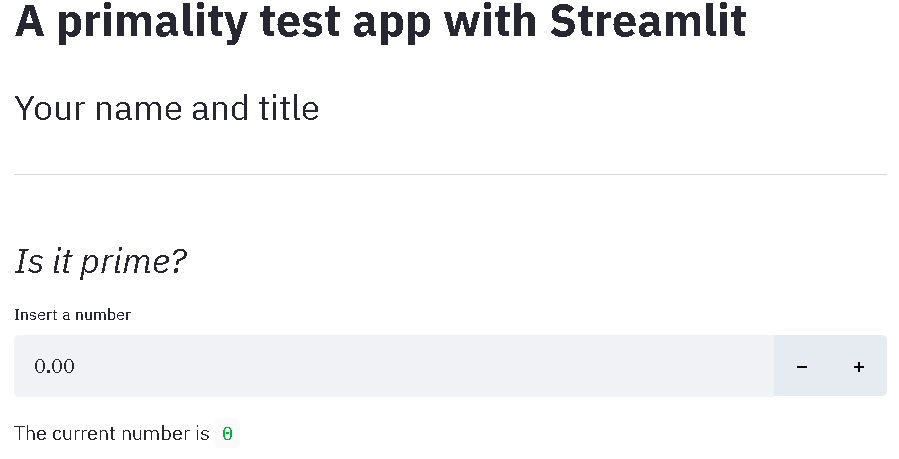The height and width of the screenshot is (459, 899).
Task: Click the word 'test' in the main heading
Action: tap(293, 20)
